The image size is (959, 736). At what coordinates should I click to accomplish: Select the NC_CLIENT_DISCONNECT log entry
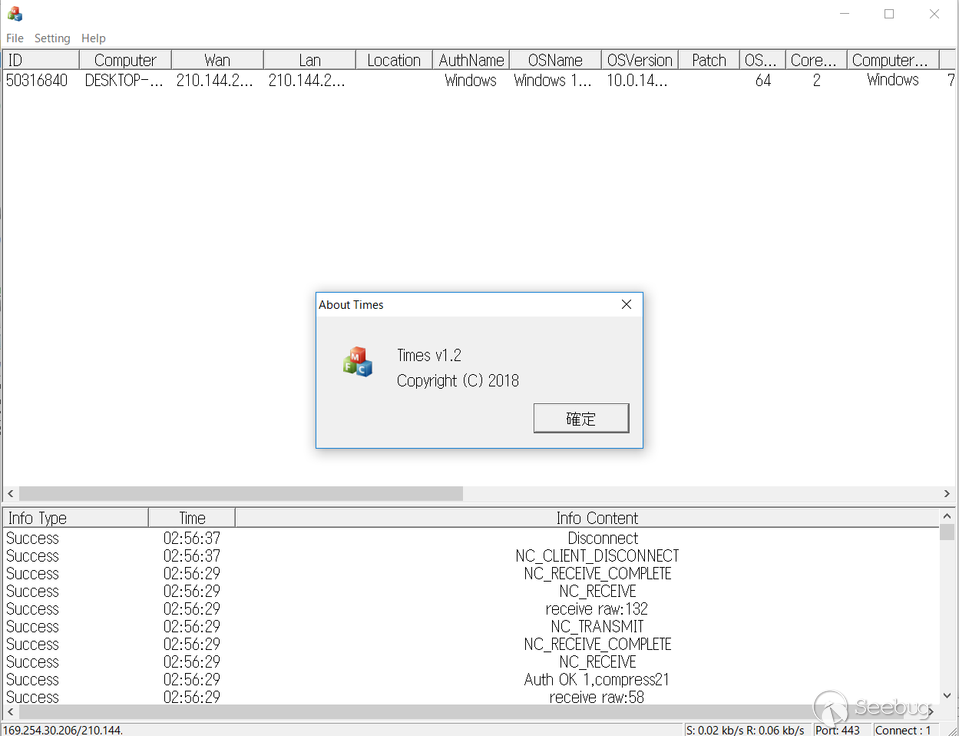point(471,556)
